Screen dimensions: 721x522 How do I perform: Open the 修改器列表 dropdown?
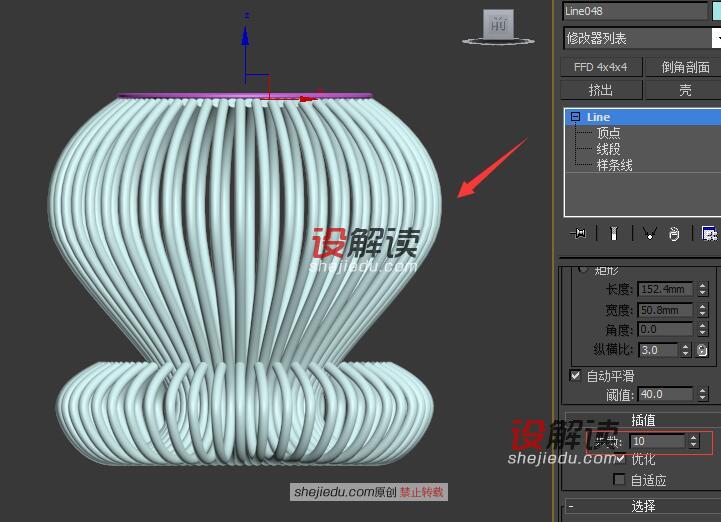pos(640,38)
